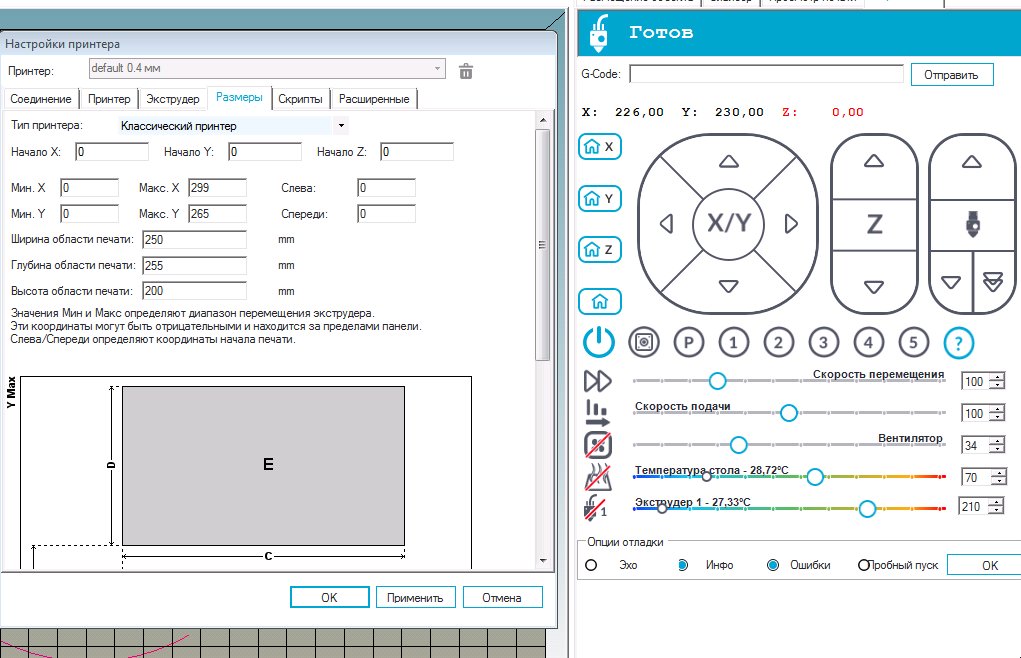Click the stop motor icon
The height and width of the screenshot is (658, 1021).
(644, 342)
